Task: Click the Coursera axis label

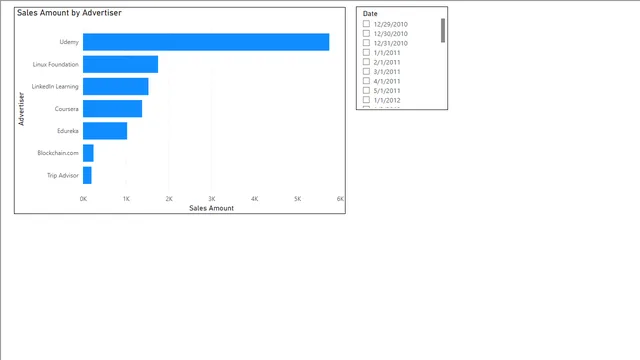Action: 67,109
